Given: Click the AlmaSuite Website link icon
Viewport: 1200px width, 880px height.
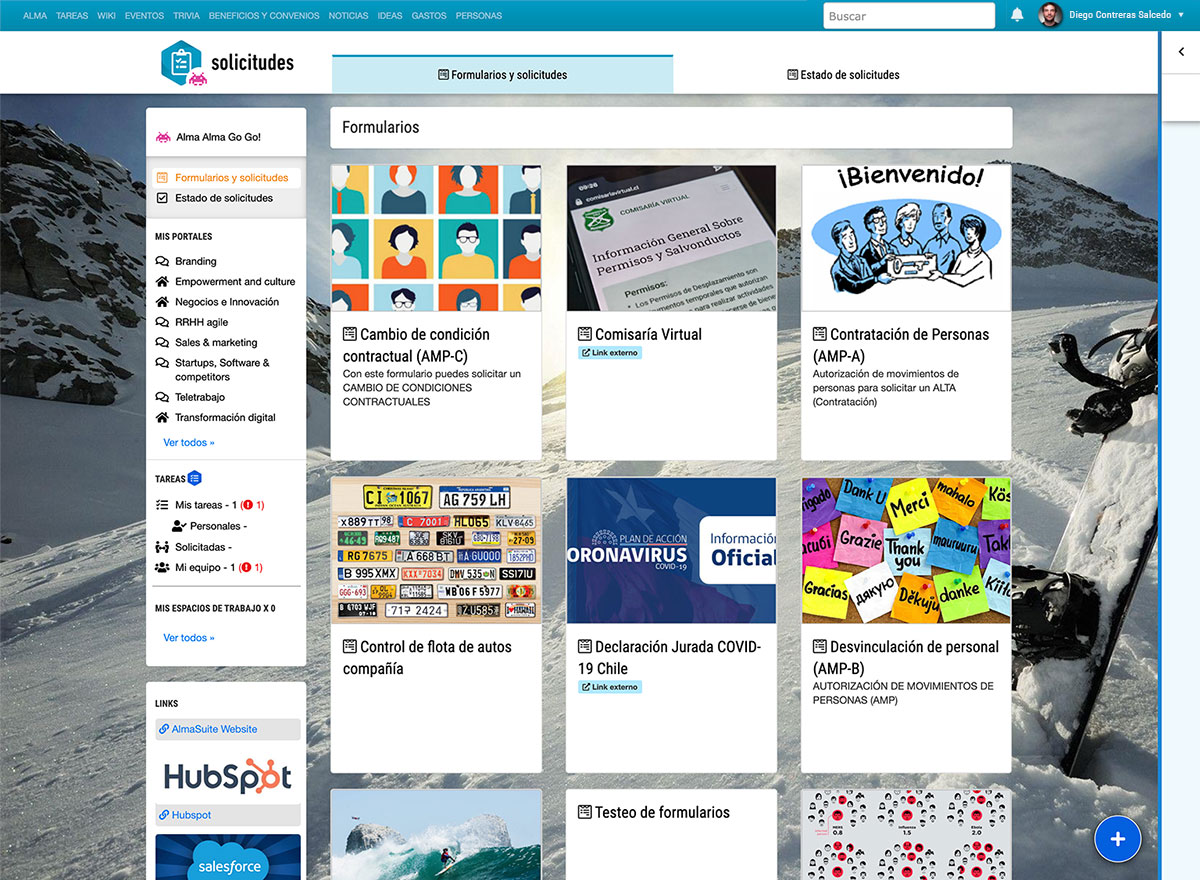Looking at the screenshot, I should [x=163, y=729].
